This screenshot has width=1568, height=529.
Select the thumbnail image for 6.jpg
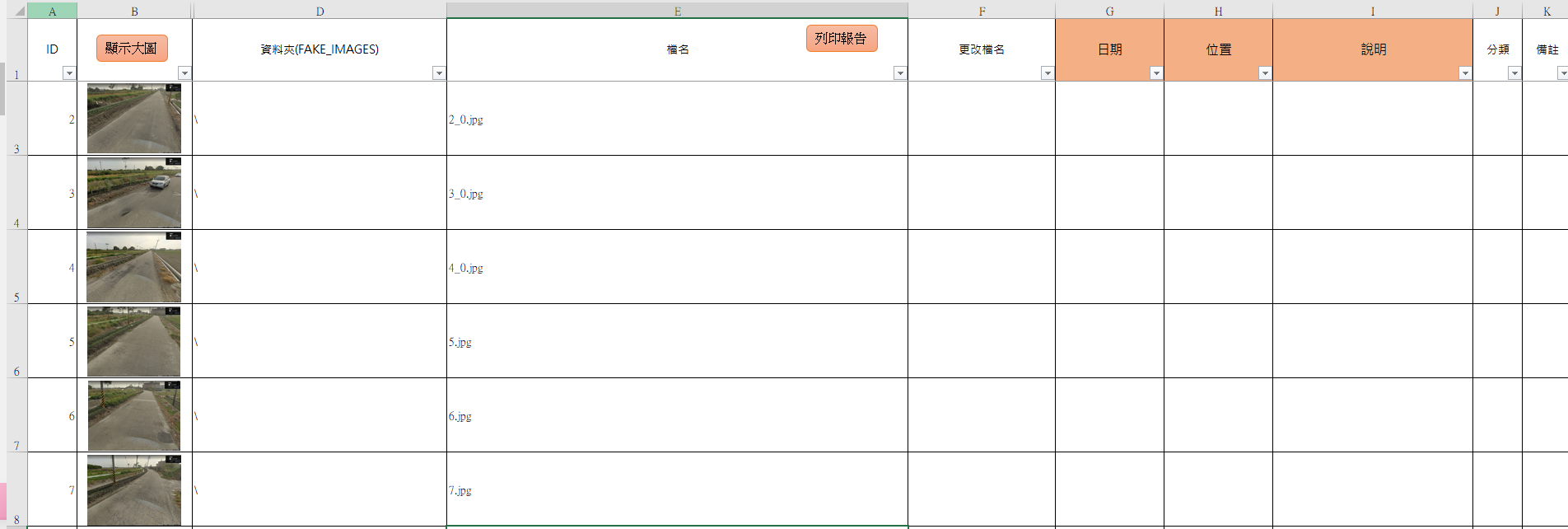tap(134, 414)
